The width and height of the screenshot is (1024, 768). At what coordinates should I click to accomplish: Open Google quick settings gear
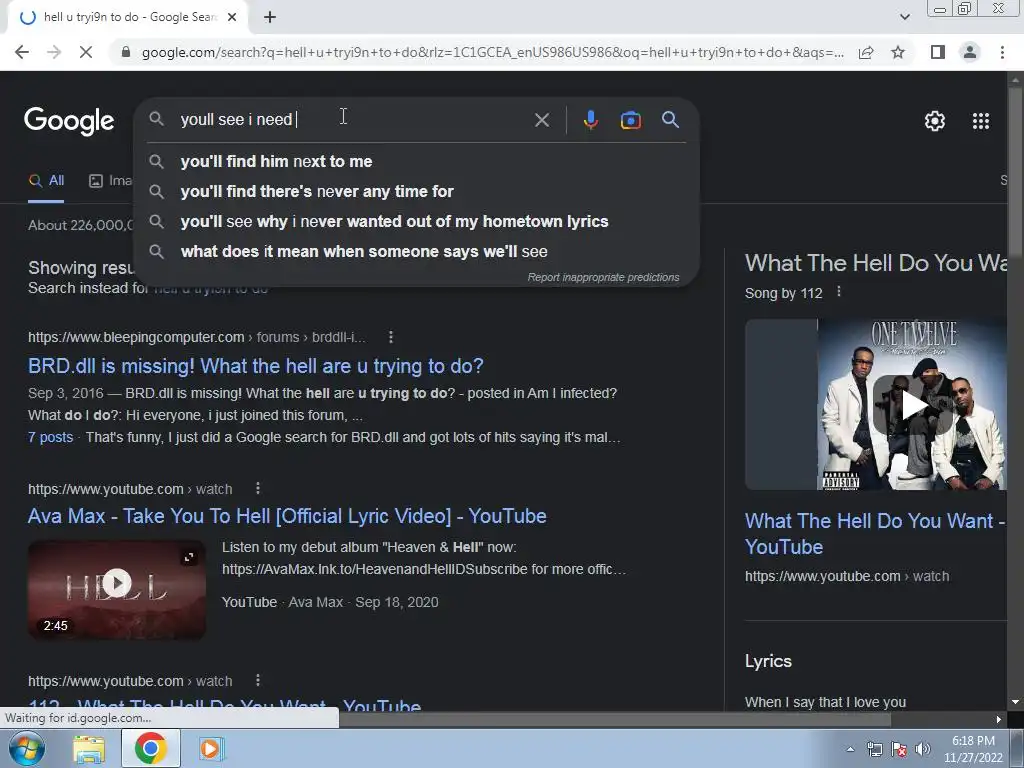click(935, 121)
